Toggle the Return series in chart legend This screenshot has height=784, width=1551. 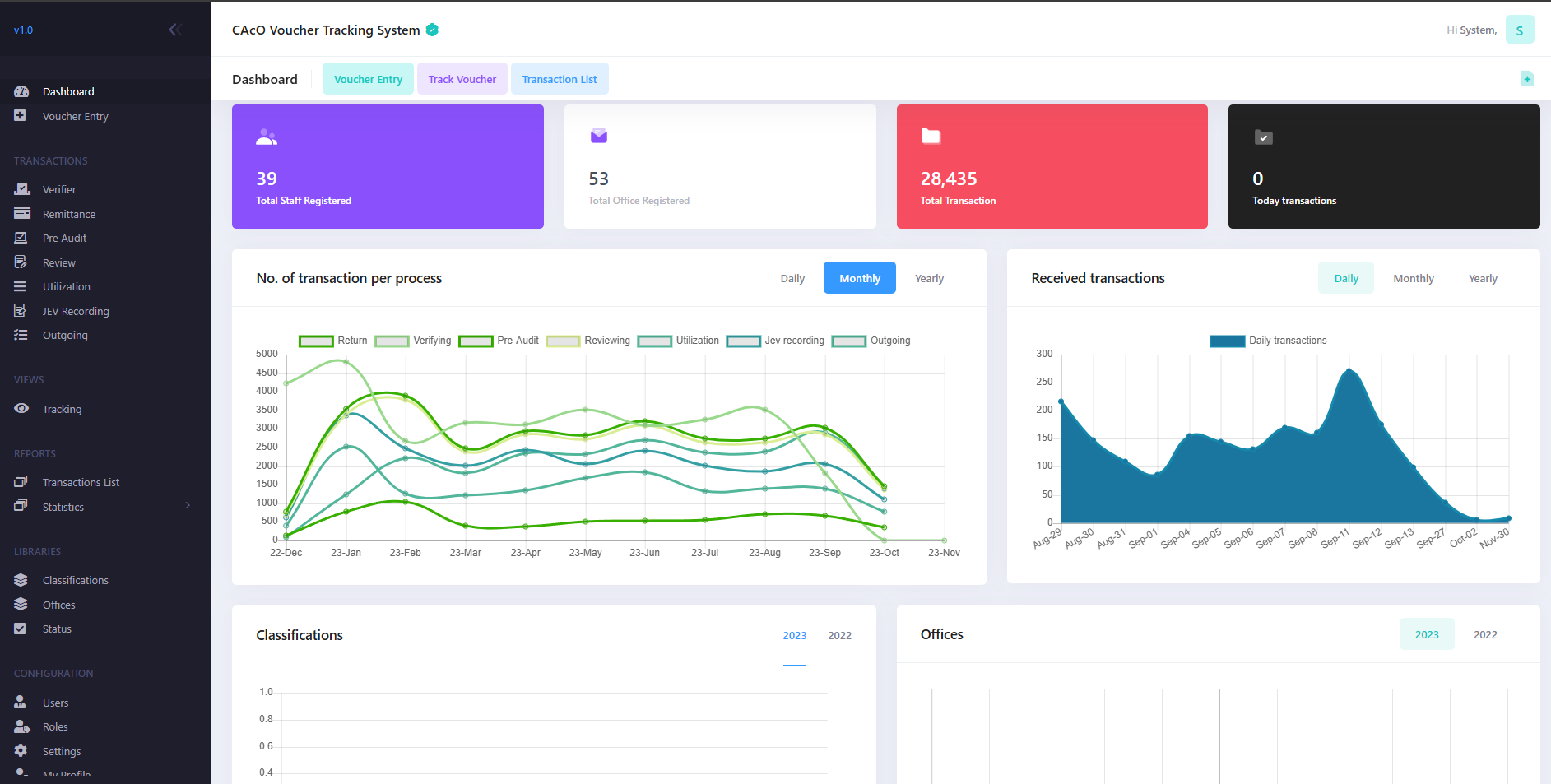tap(316, 341)
